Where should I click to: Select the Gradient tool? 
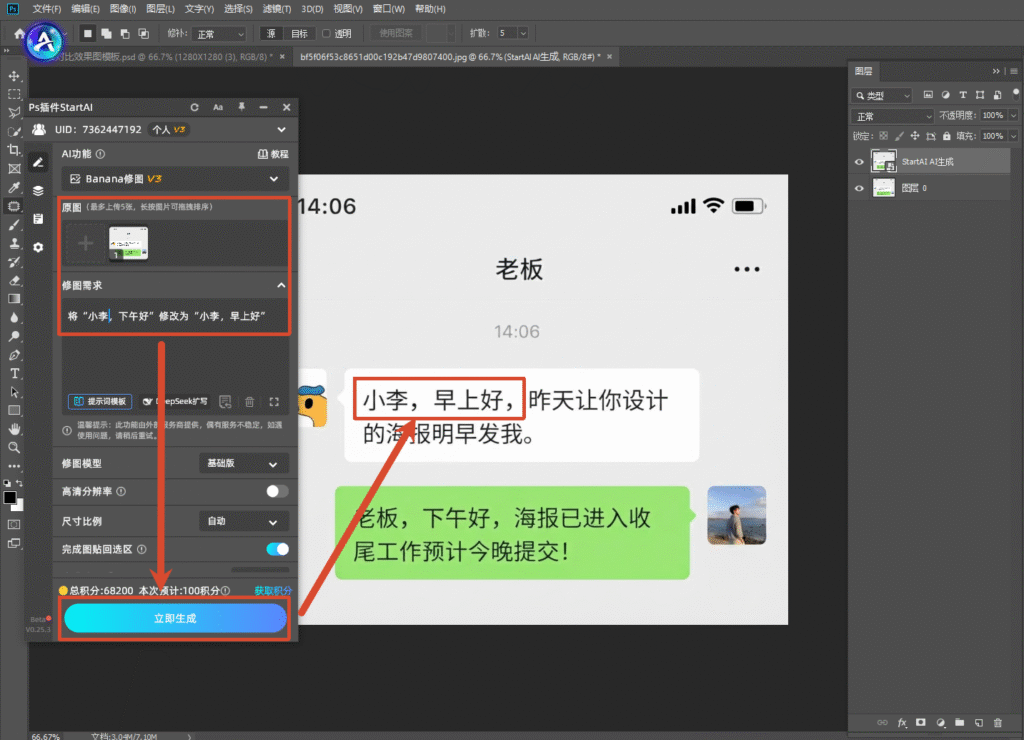coord(14,299)
